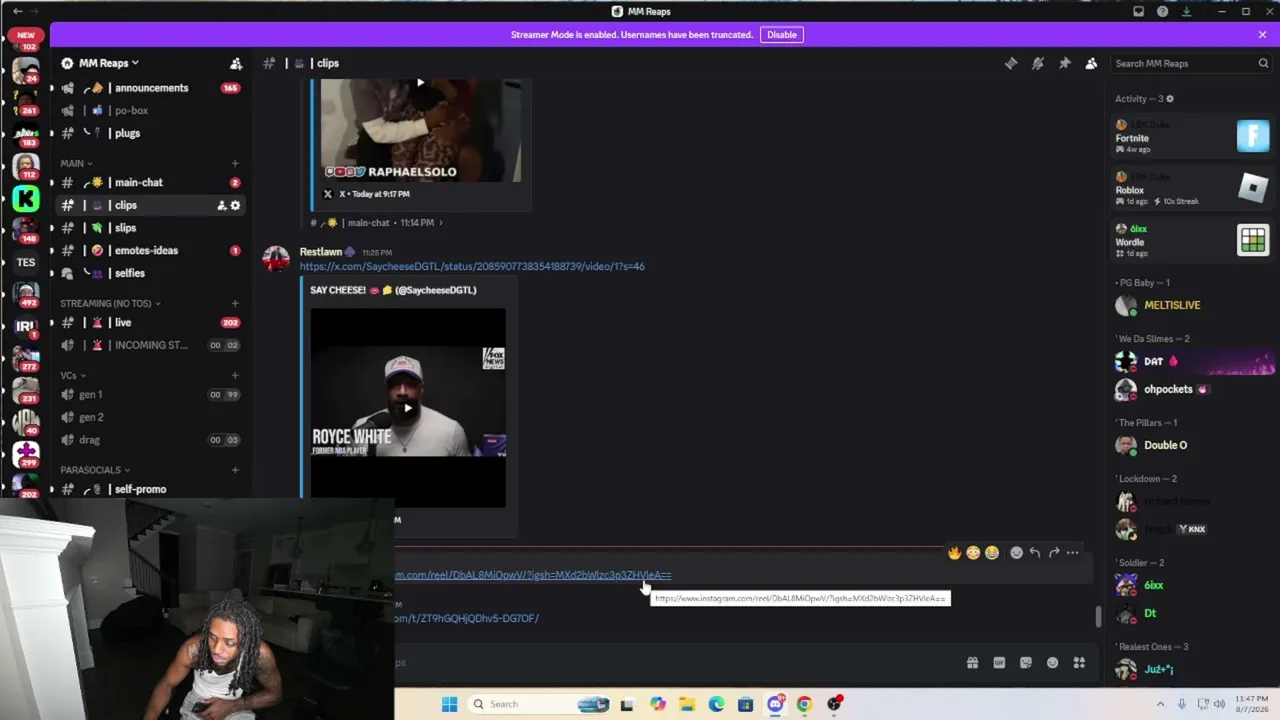The image size is (1280, 720).
Task: Open Google Chrome from the taskbar
Action: point(804,704)
